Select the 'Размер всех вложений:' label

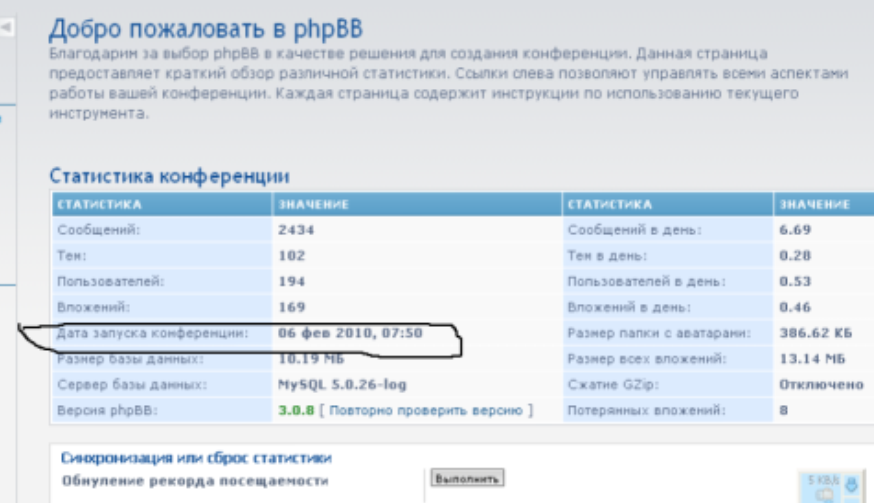click(x=647, y=359)
